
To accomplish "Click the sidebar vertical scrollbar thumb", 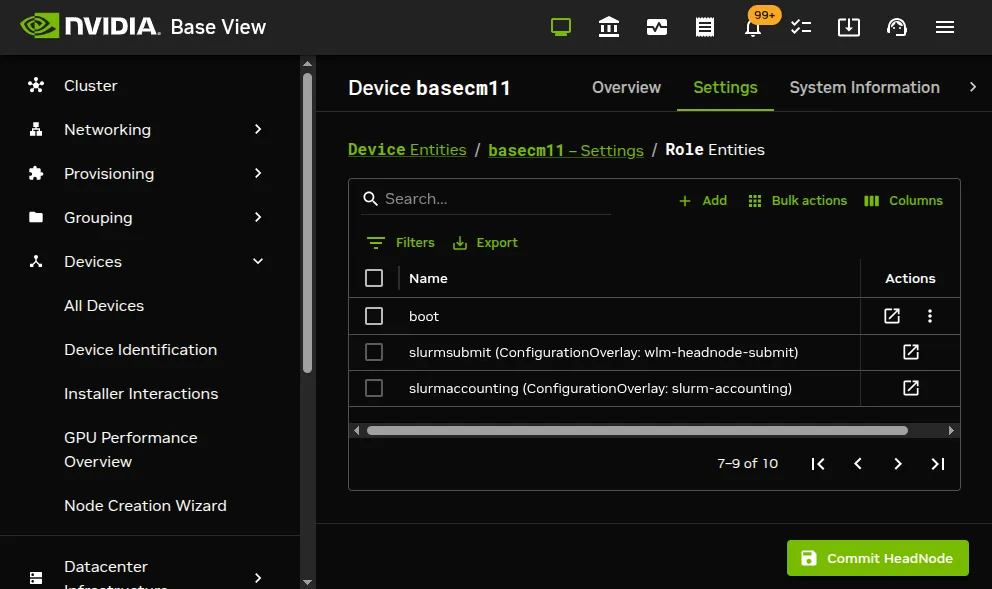I will click(x=307, y=223).
